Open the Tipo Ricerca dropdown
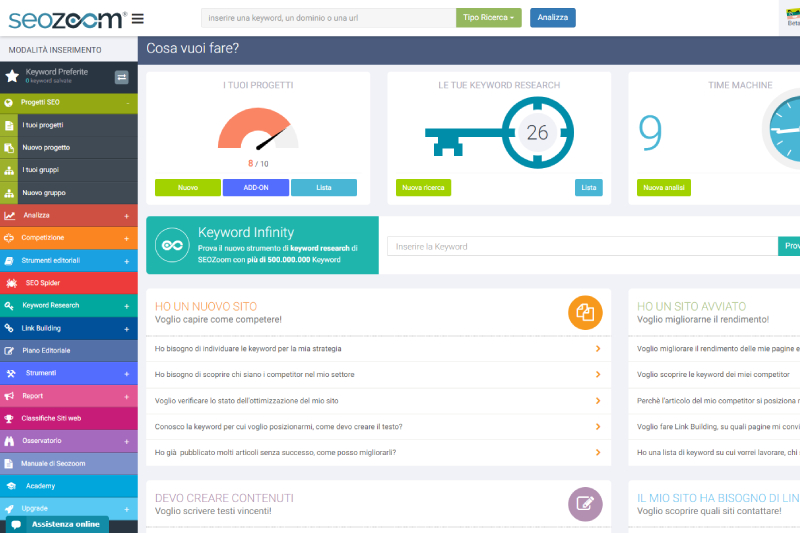Screen dimensions: 800x533 pyautogui.click(x=488, y=18)
